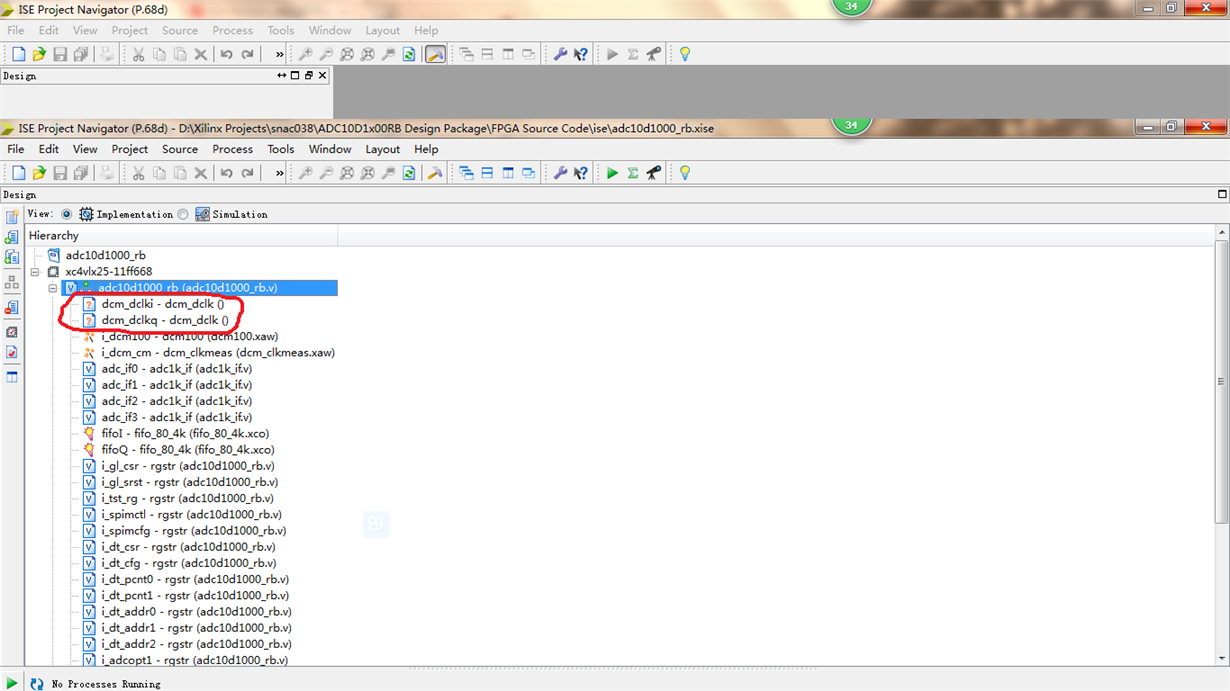Click New file icon in lower window toolbar
Screen dimensions: 1230x691
click(18, 173)
